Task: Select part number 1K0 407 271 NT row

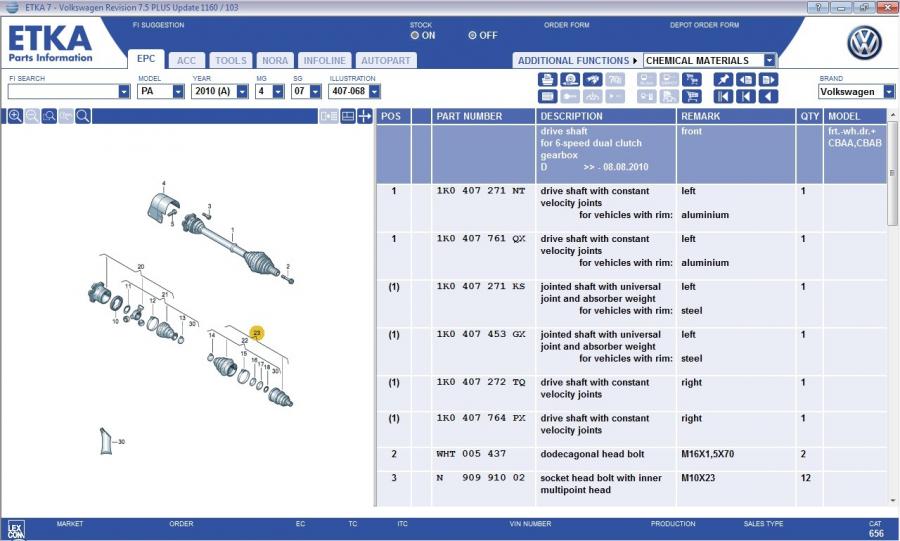Action: click(x=481, y=191)
